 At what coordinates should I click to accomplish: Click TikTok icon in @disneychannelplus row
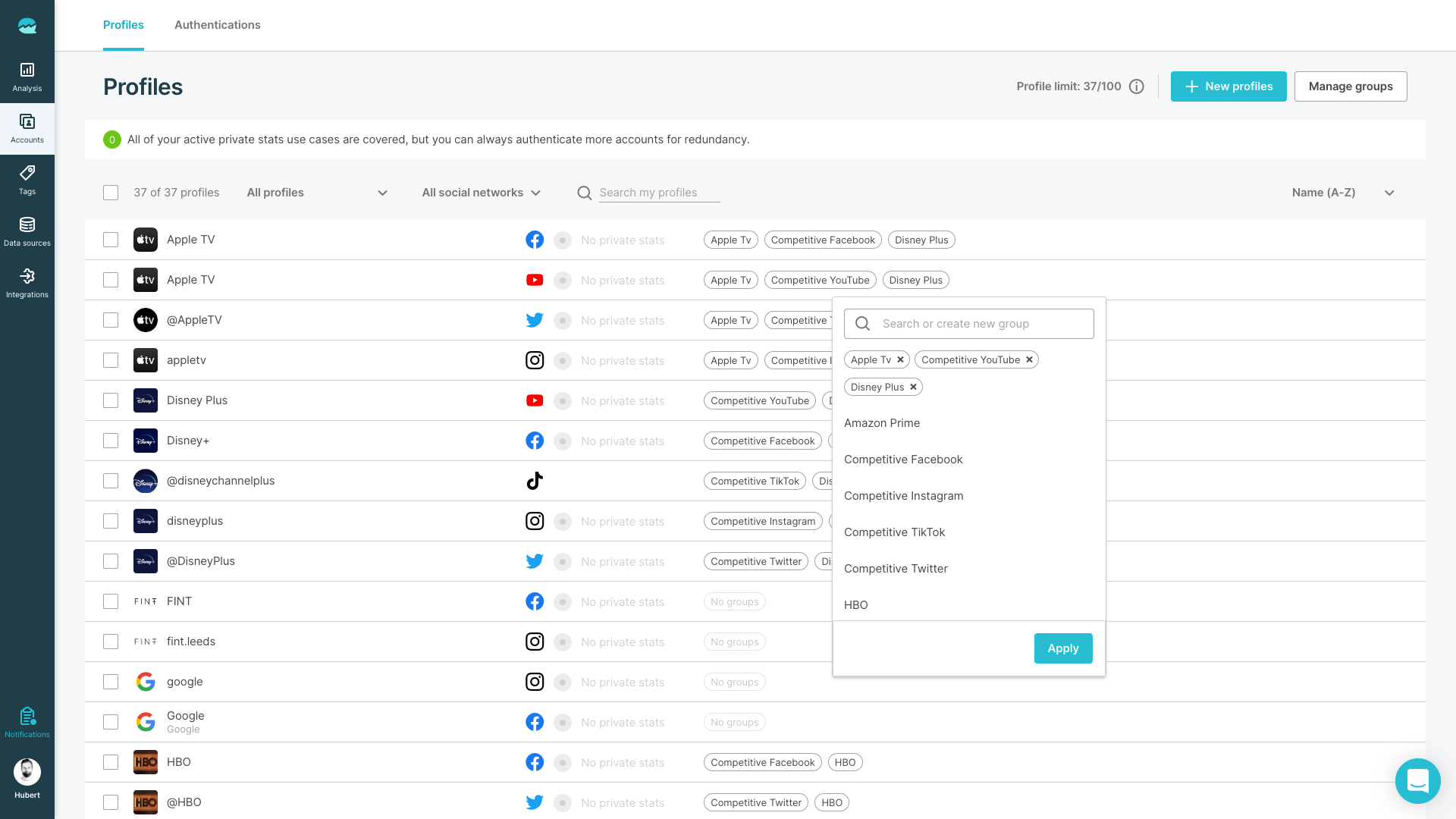click(535, 481)
